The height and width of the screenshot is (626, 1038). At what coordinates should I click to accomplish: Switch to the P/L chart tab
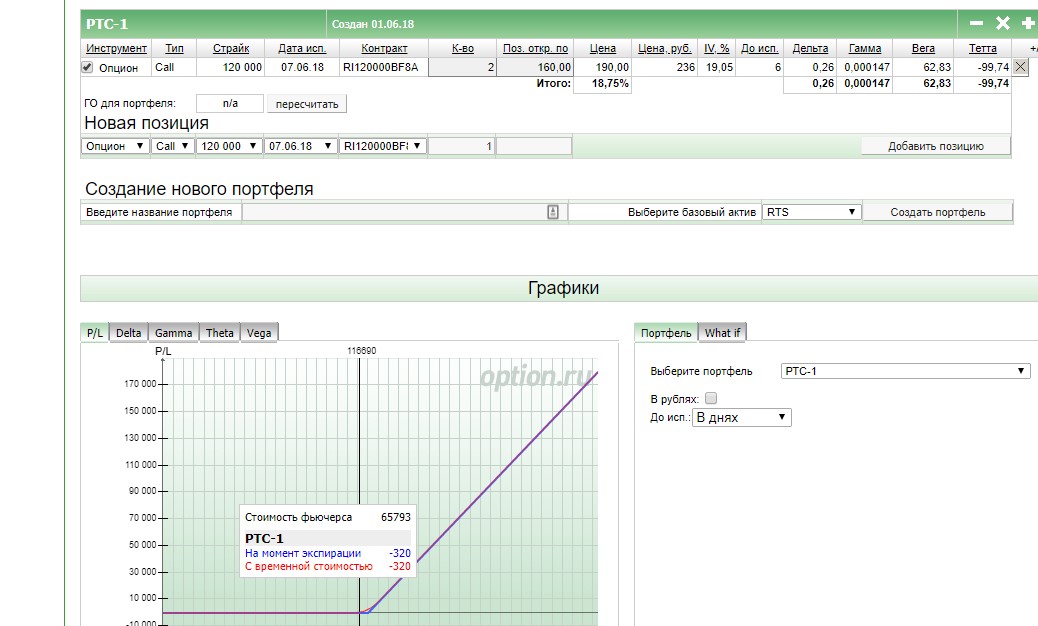tap(95, 333)
